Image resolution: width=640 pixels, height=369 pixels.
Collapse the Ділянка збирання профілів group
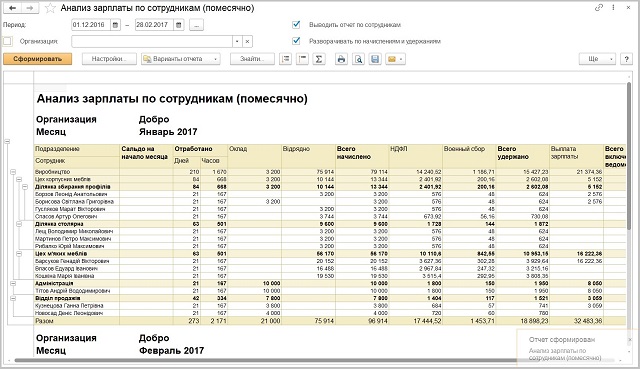tap(25, 187)
